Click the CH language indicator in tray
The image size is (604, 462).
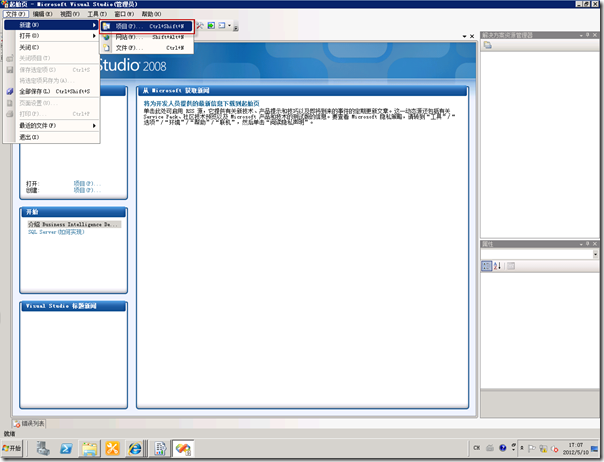[476, 448]
